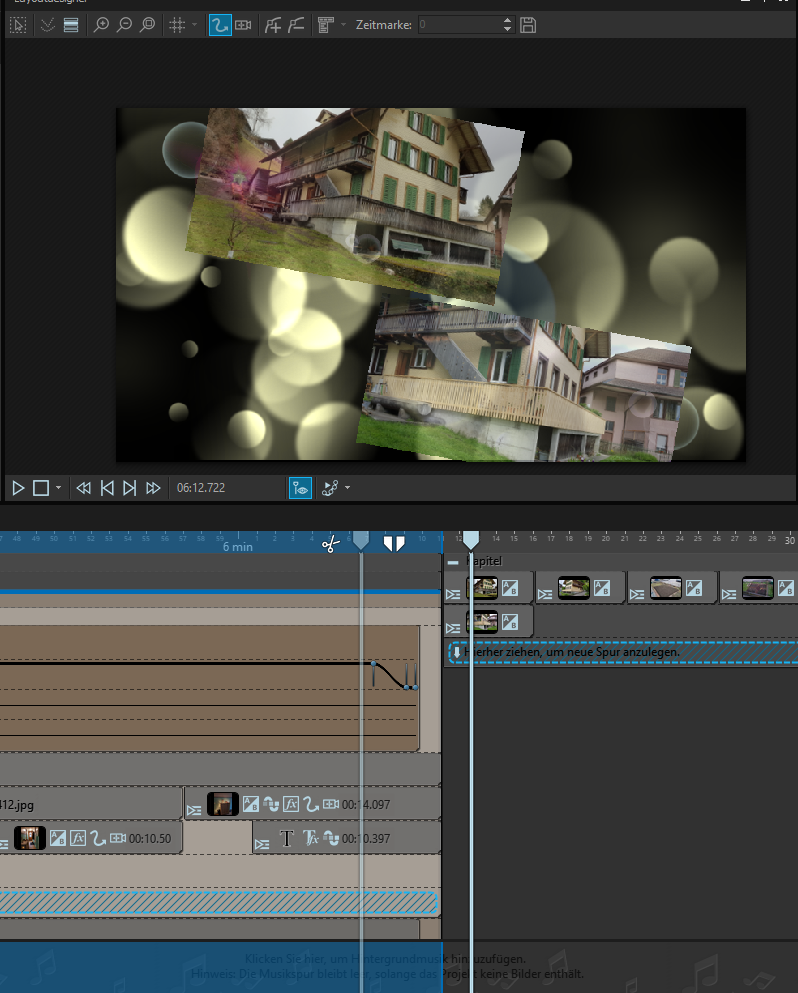Image resolution: width=798 pixels, height=993 pixels.
Task: Click the Zeitmarke input field
Action: pos(457,25)
